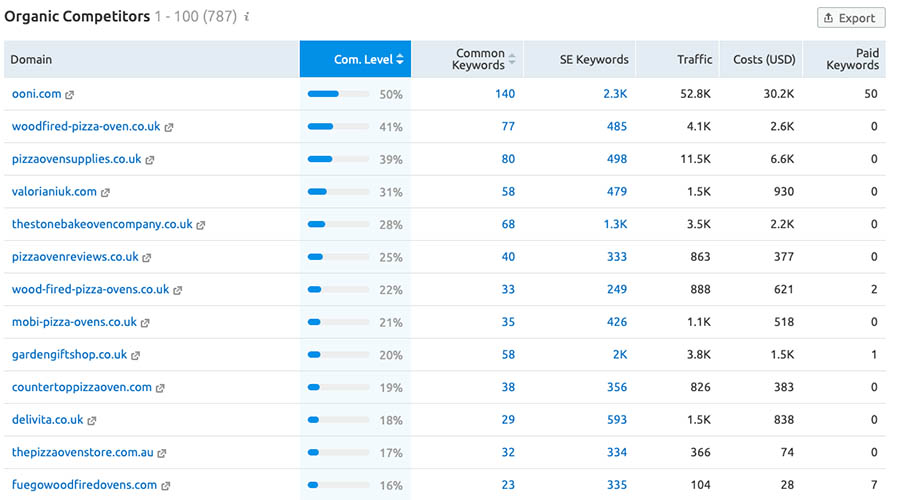The width and height of the screenshot is (900, 500).
Task: Open external link icon next to countertoppizzaoven.com
Action: [x=160, y=389]
